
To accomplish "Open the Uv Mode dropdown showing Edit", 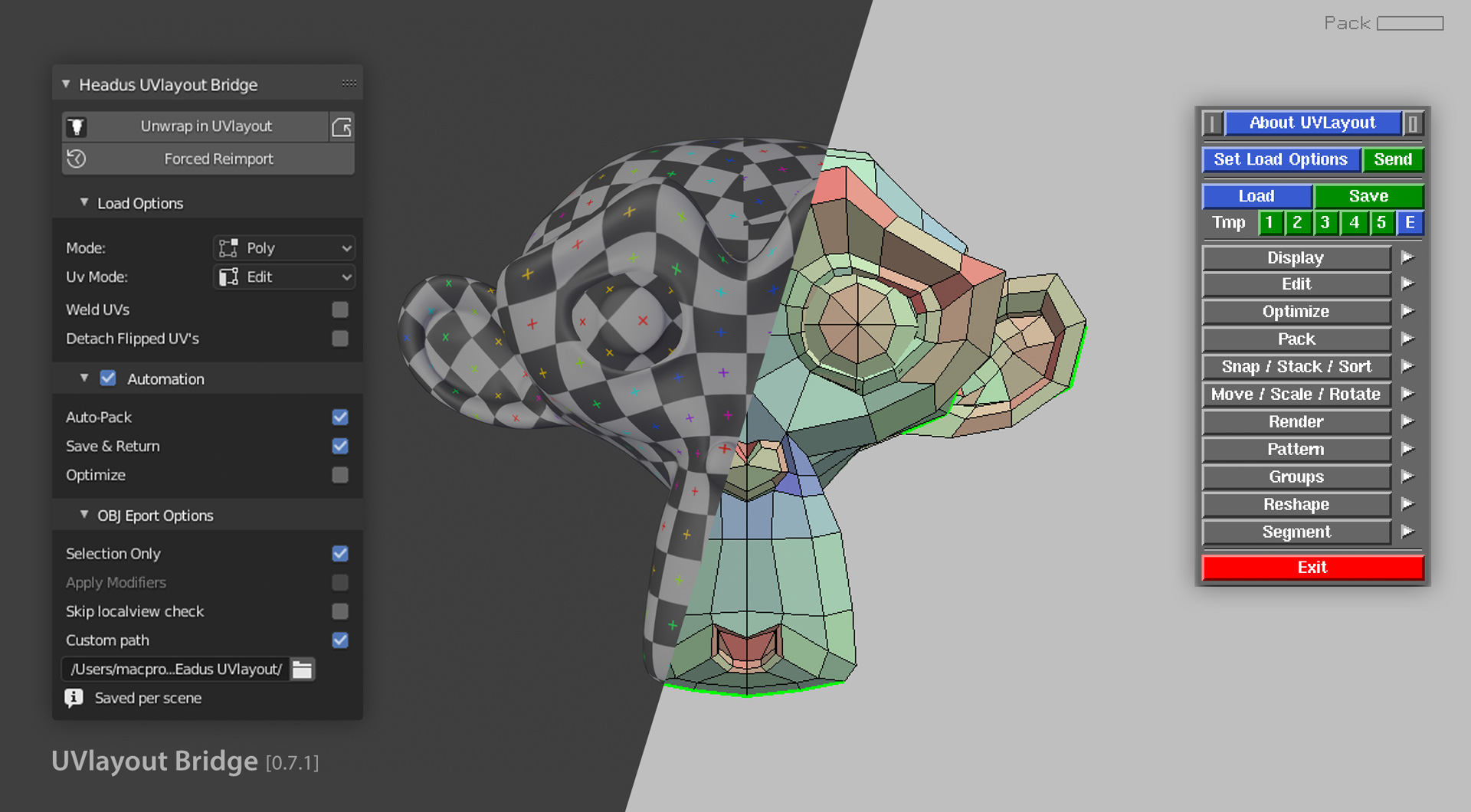I will (284, 277).
